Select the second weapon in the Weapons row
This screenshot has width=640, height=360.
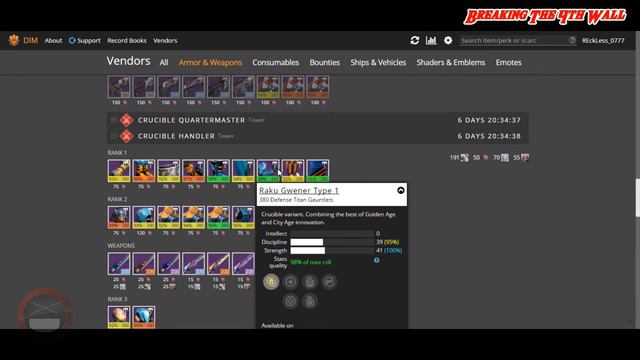pos(144,264)
